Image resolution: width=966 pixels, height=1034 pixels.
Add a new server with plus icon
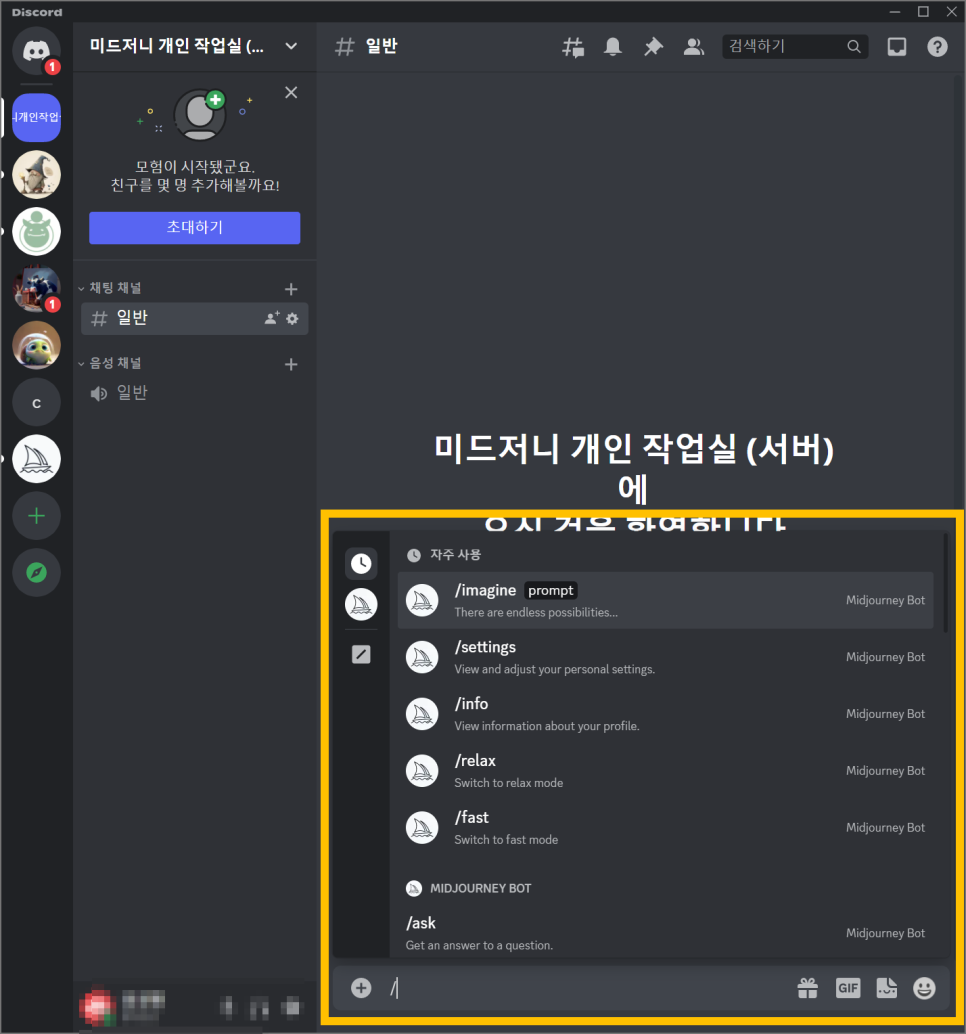click(36, 516)
